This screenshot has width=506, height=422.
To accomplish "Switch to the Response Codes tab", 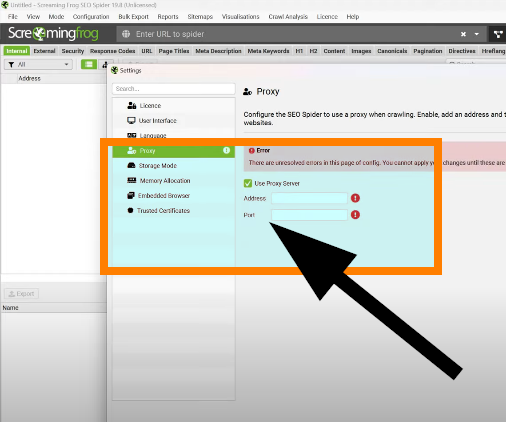I will 113,51.
